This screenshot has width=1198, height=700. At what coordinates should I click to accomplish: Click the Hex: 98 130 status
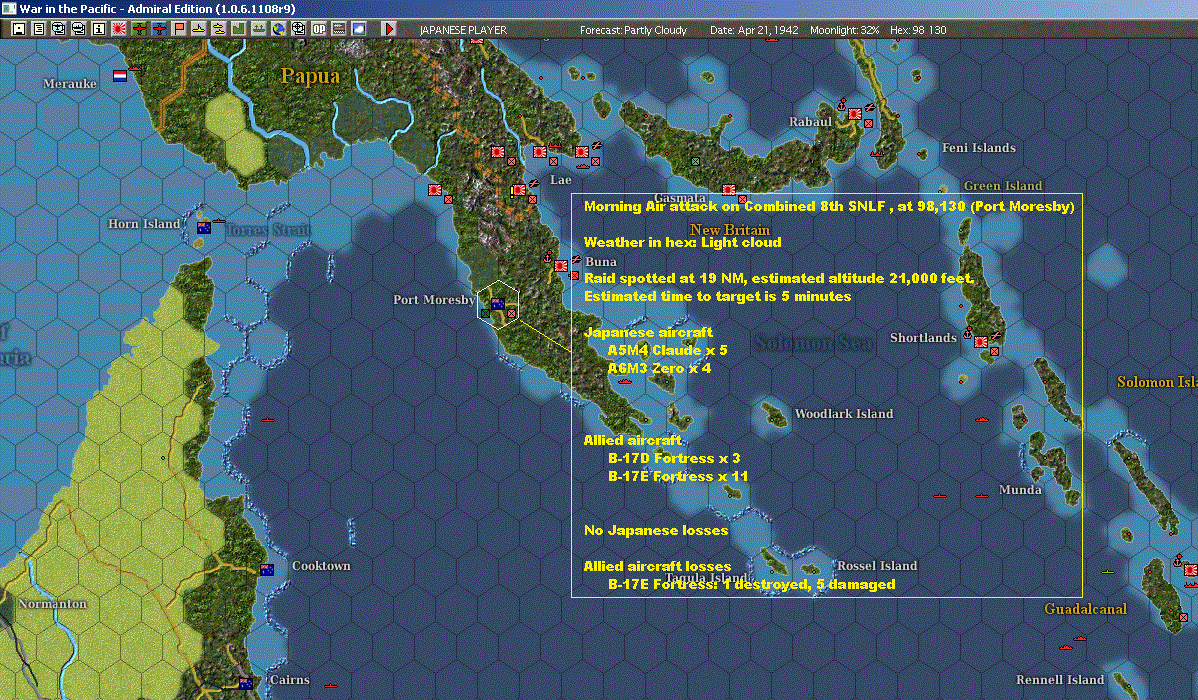[918, 30]
